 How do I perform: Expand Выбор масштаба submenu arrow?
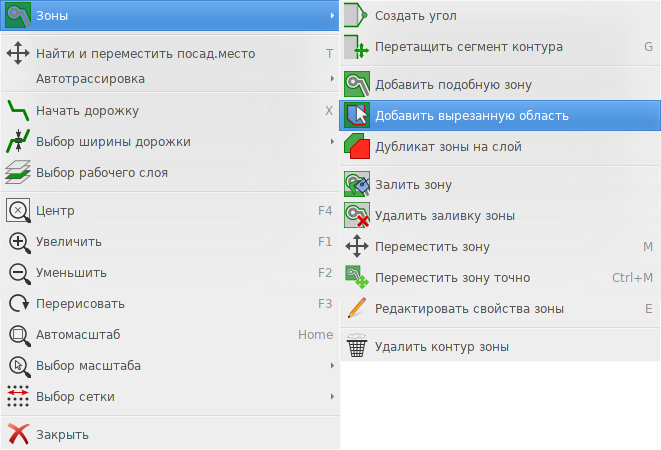tap(332, 365)
